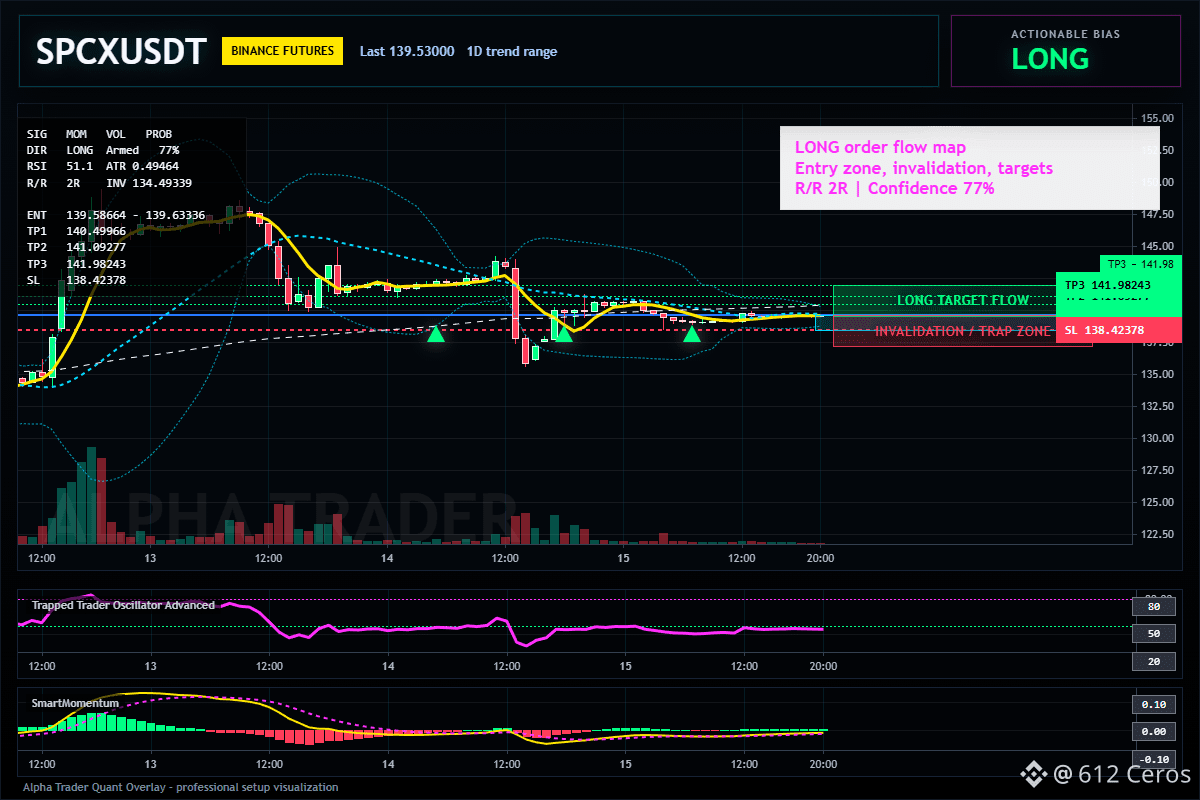Viewport: 1200px width, 800px height.
Task: Click the 20 level box on oscillator
Action: point(1153,662)
